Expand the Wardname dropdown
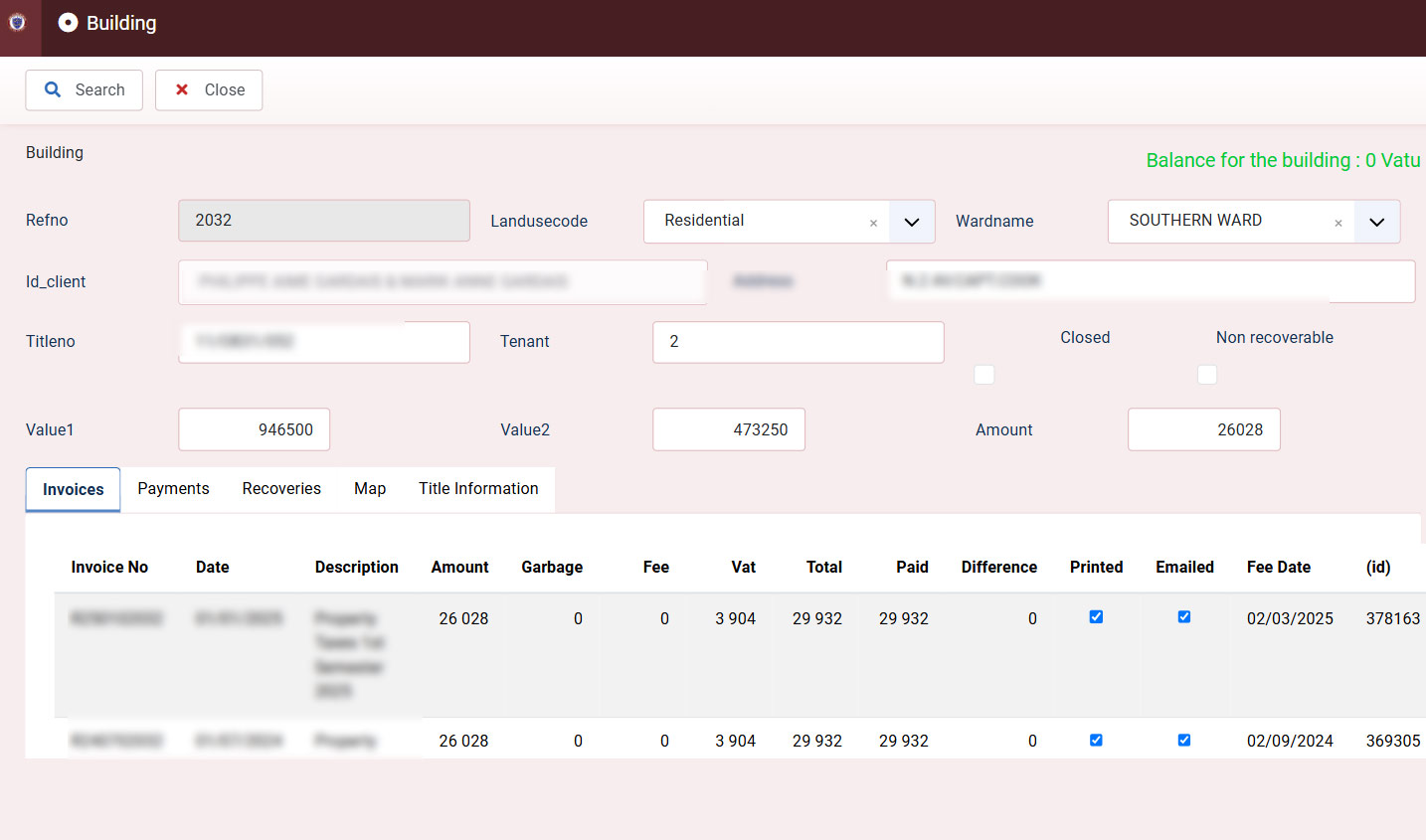The width and height of the screenshot is (1426, 840). 1377,222
